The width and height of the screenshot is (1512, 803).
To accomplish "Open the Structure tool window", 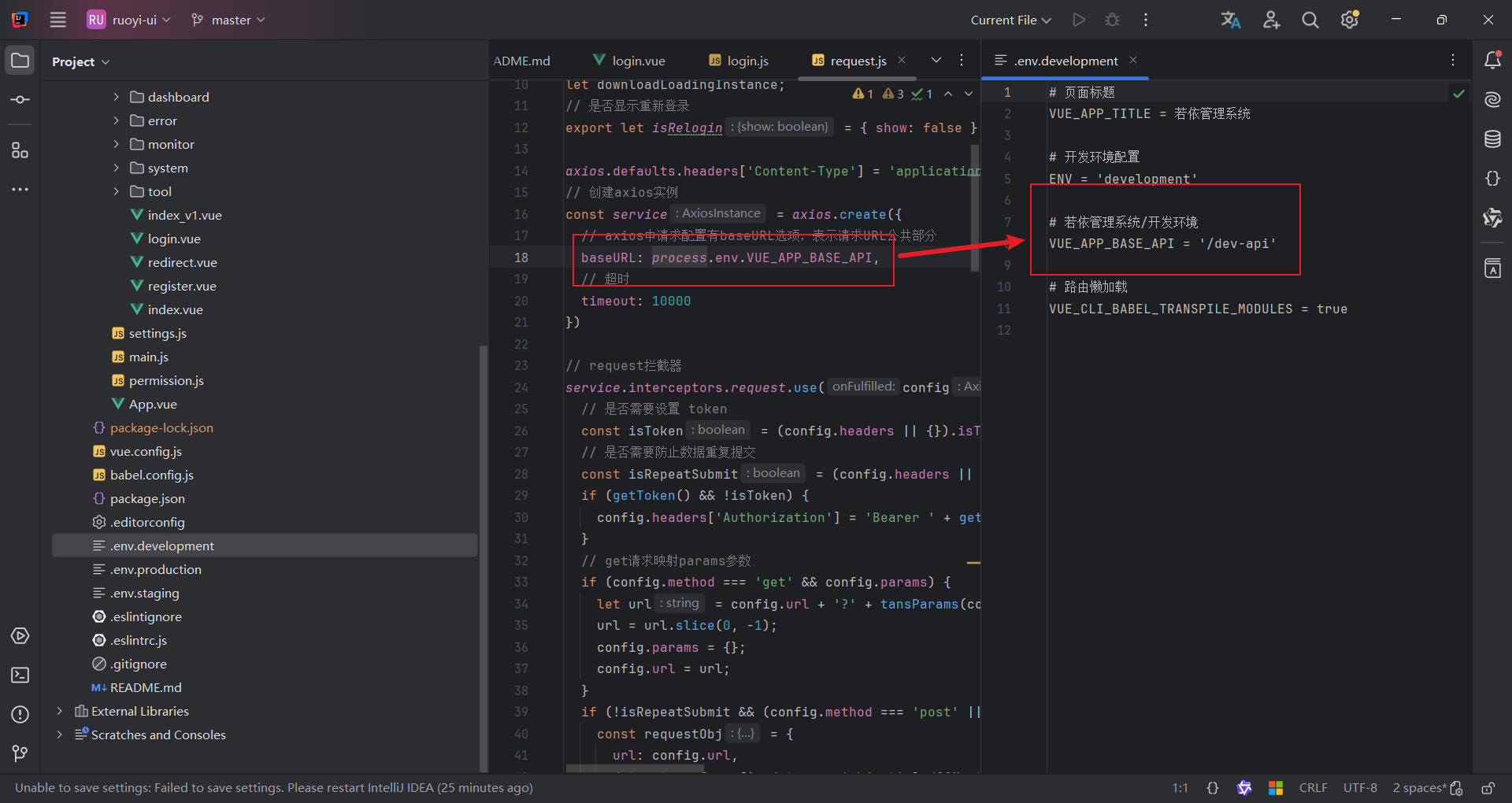I will point(20,150).
